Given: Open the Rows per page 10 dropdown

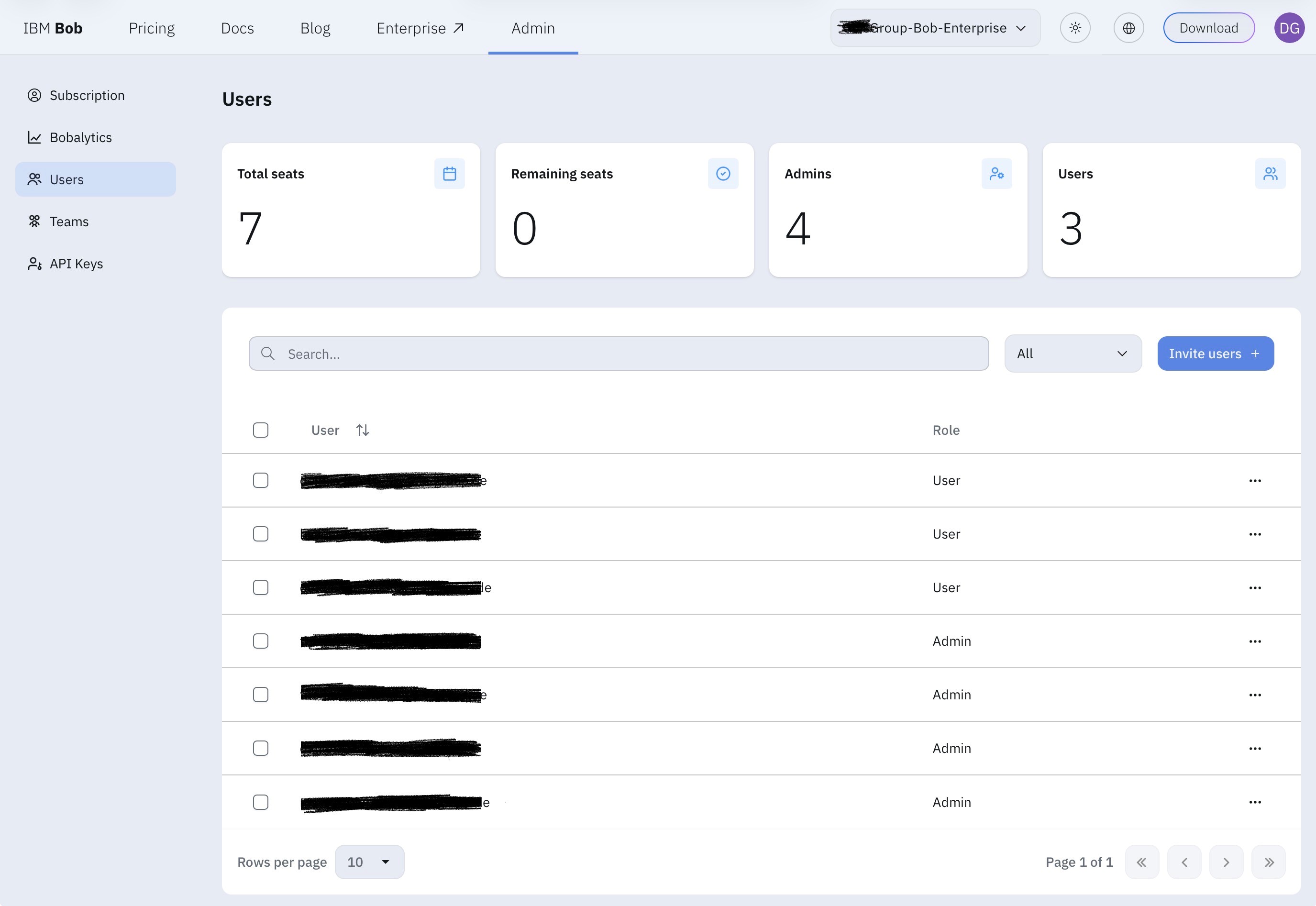Looking at the screenshot, I should tap(369, 862).
